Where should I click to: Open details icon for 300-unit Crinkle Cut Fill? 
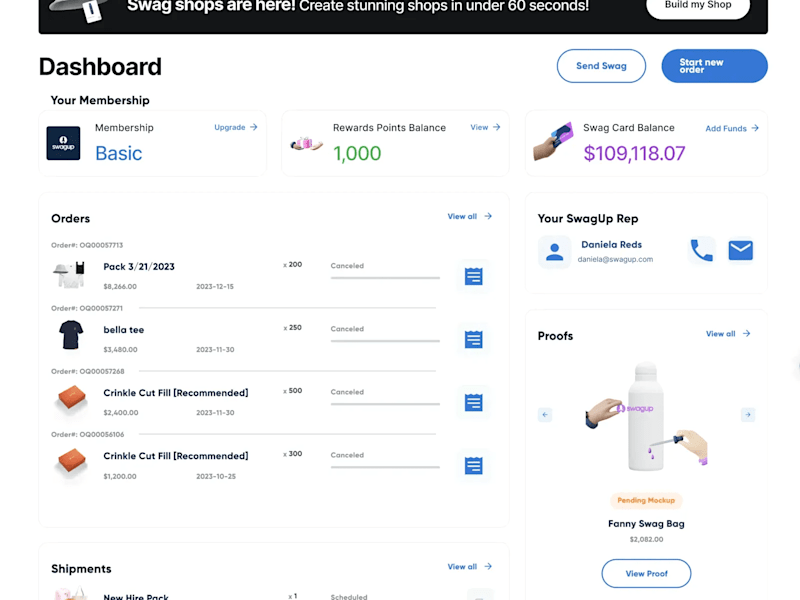[473, 466]
